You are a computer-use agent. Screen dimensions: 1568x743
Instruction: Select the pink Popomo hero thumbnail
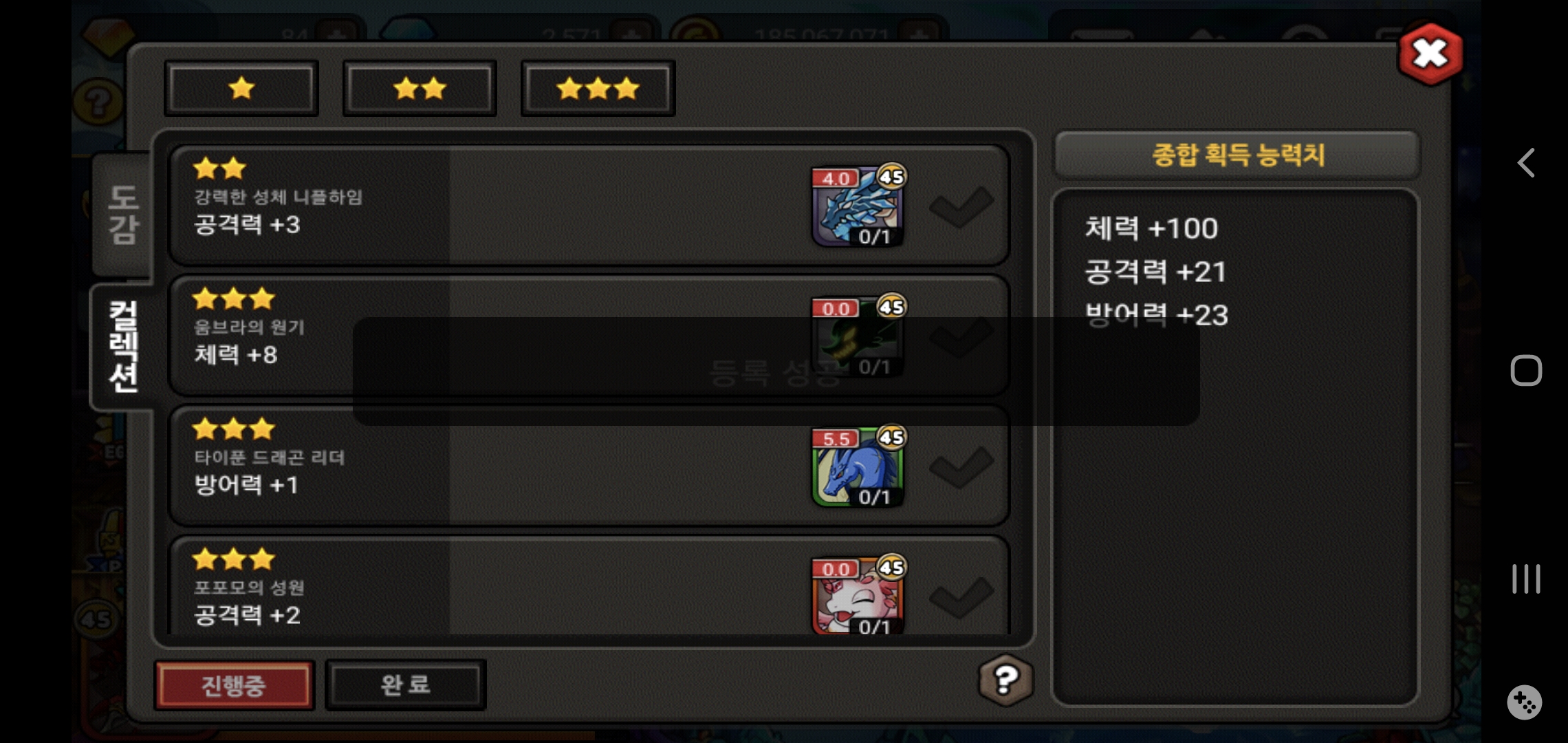[857, 596]
